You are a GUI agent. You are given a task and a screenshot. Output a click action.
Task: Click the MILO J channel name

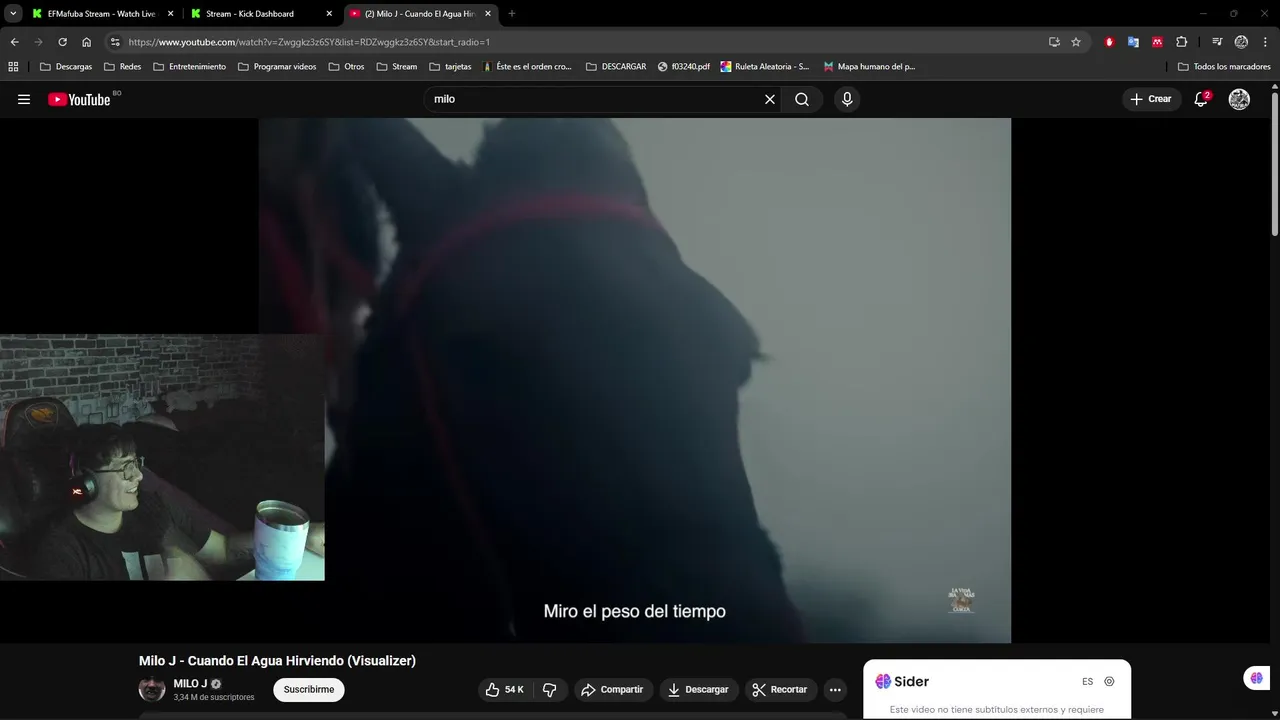(x=190, y=684)
